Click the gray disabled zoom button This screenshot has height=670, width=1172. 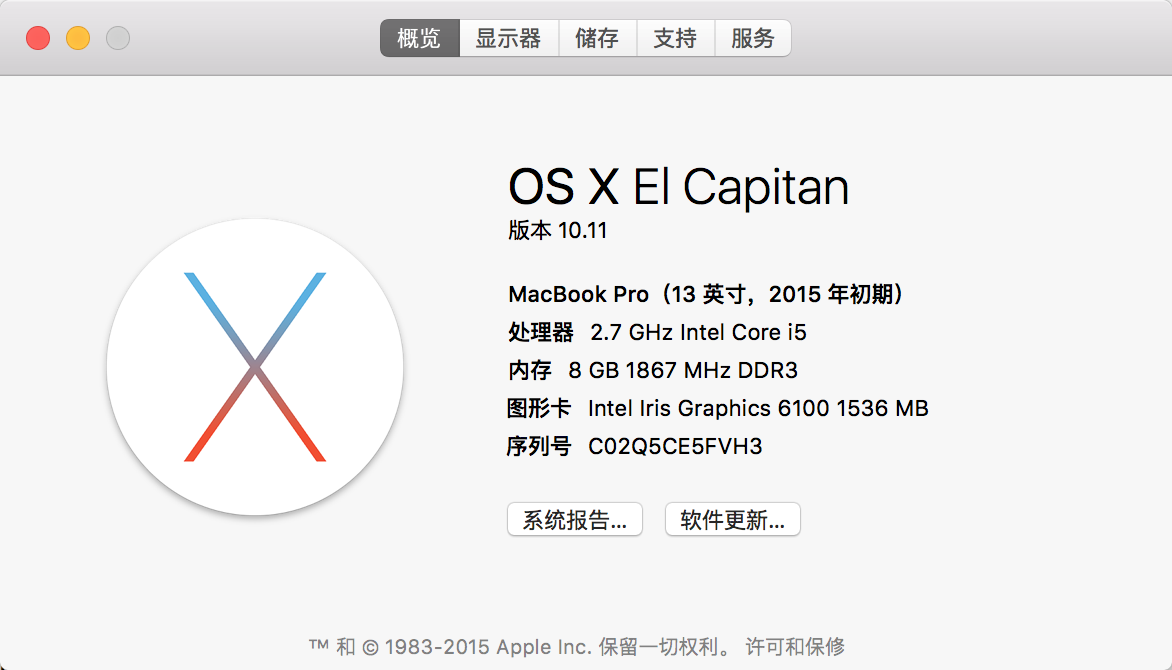tap(118, 39)
